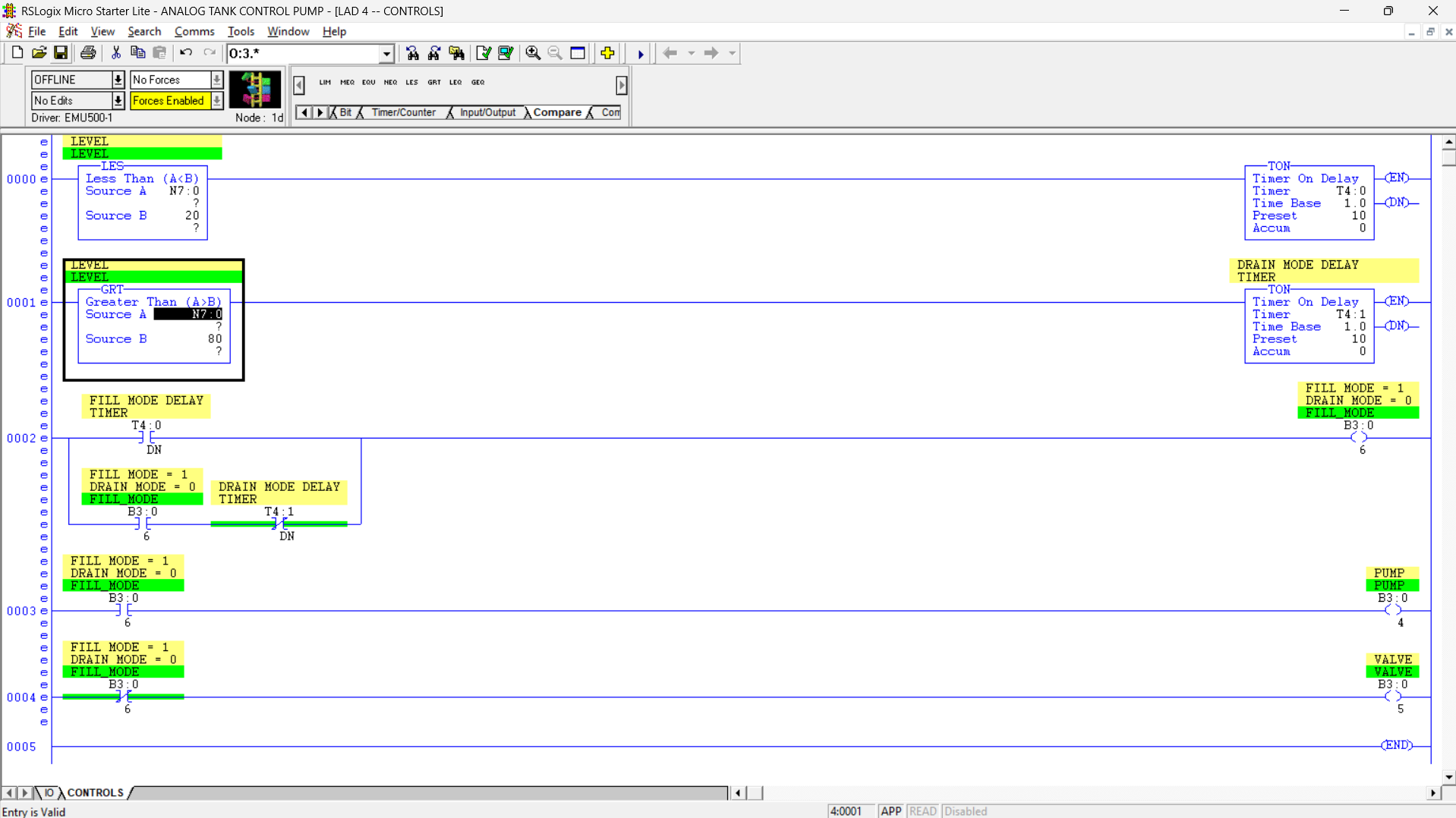Click the Print icon in toolbar
1456x818 pixels.
click(x=88, y=53)
